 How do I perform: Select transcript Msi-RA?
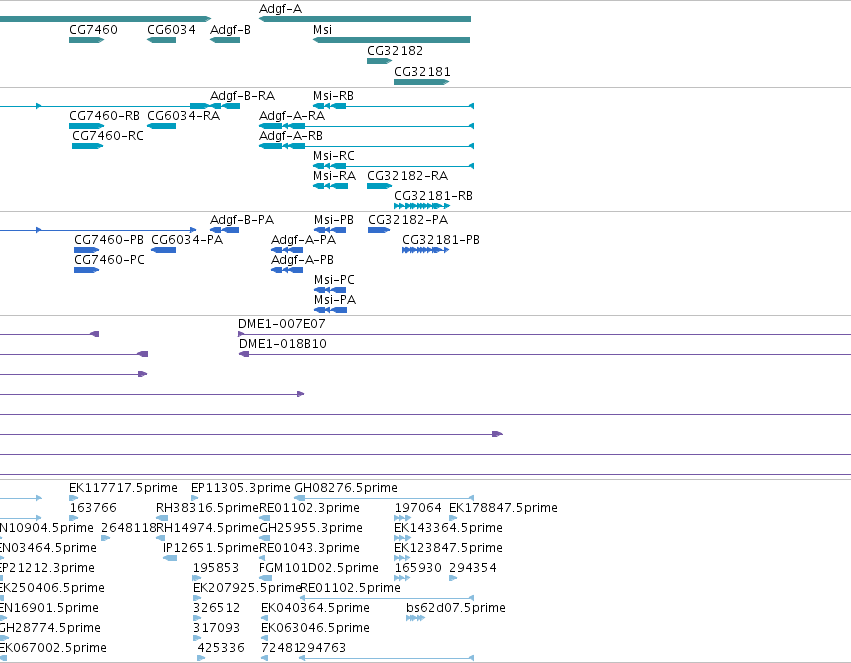[x=331, y=186]
